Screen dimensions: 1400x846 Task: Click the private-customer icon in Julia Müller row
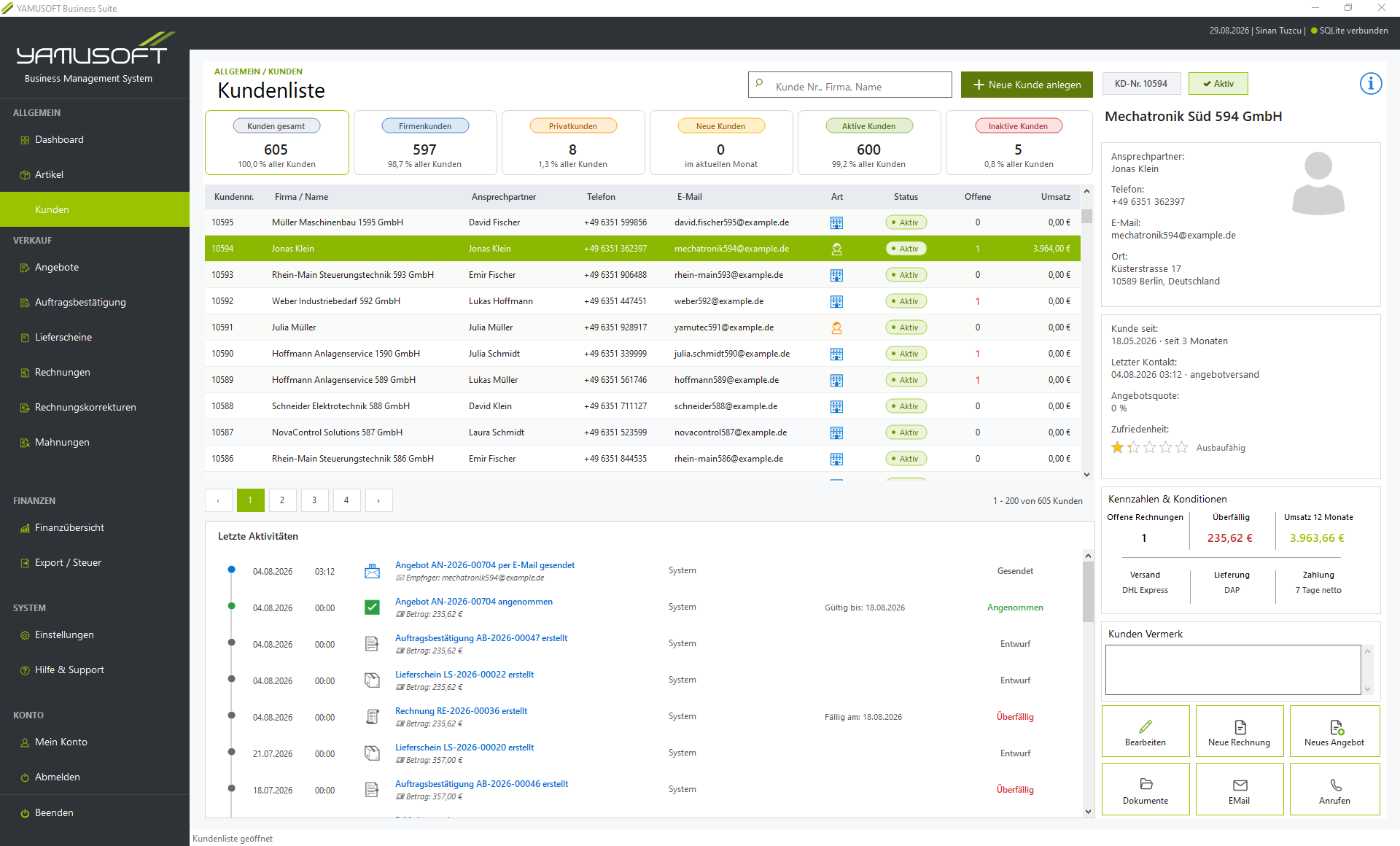click(x=836, y=327)
